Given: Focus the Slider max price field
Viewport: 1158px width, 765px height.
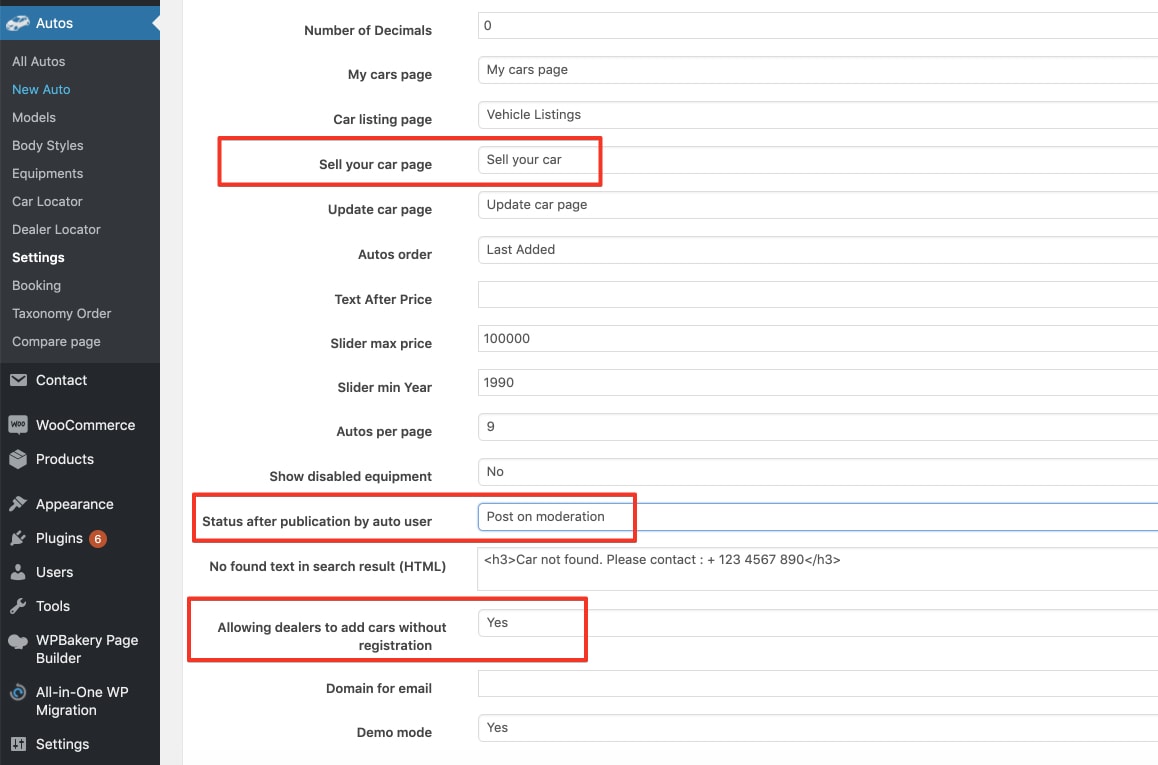Looking at the screenshot, I should pyautogui.click(x=818, y=339).
